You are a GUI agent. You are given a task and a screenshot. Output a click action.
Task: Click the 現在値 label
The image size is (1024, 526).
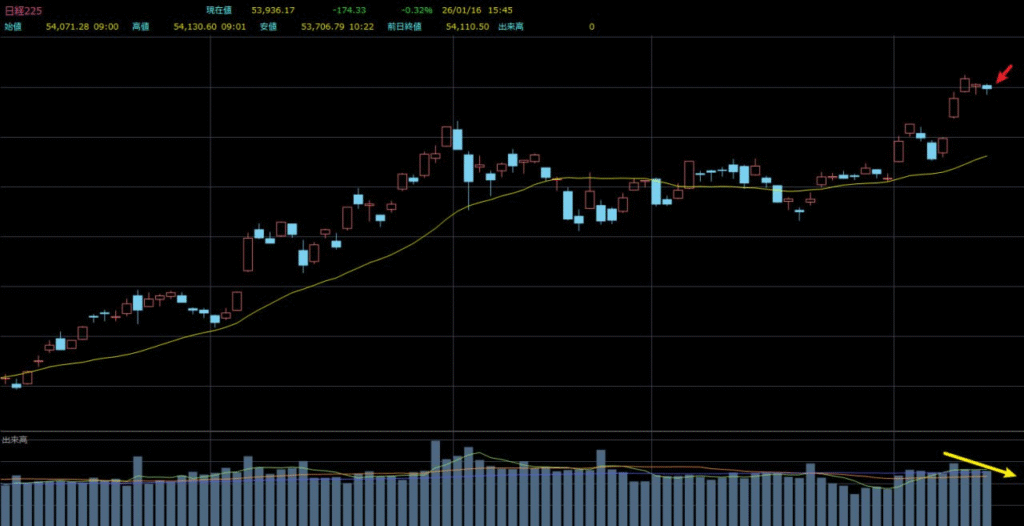click(220, 9)
